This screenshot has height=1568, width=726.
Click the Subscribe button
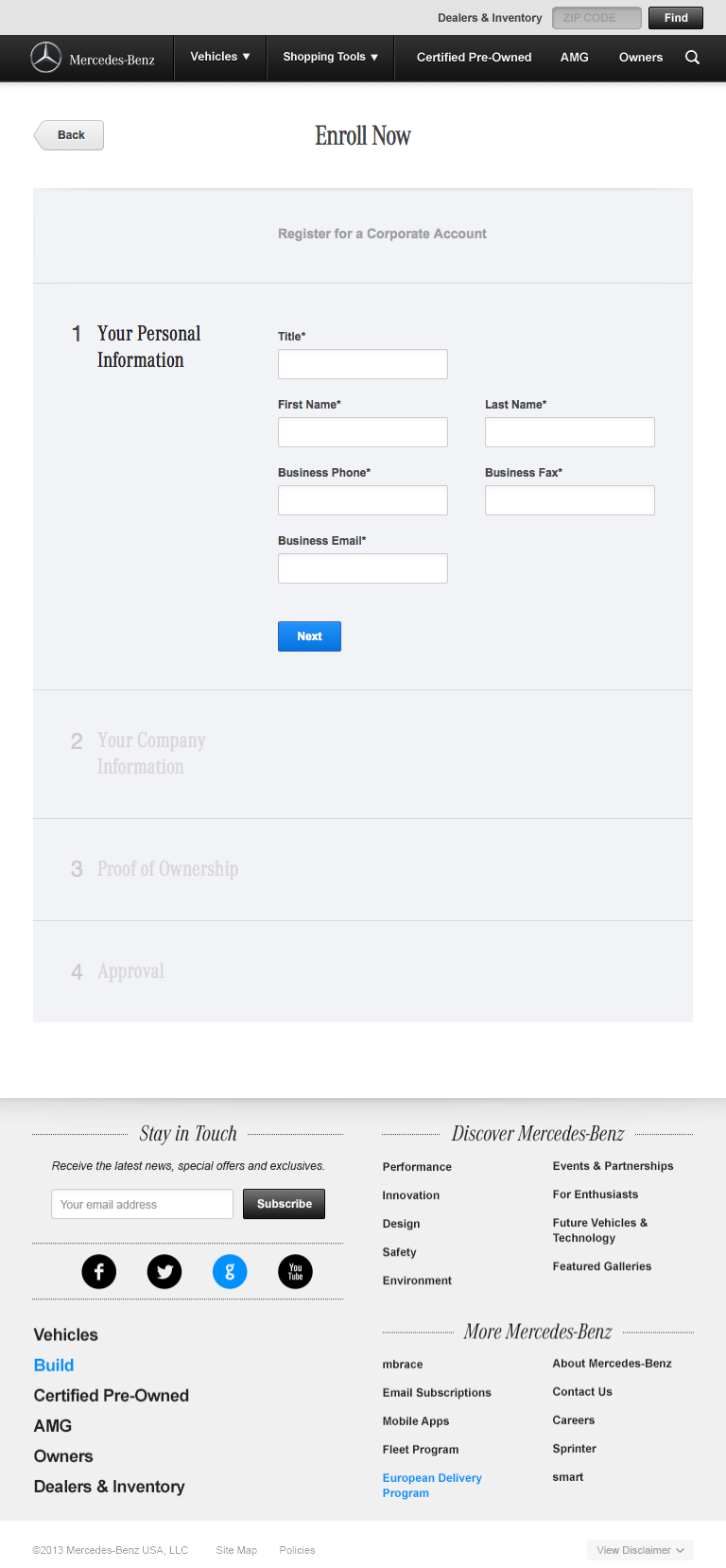click(x=284, y=1204)
